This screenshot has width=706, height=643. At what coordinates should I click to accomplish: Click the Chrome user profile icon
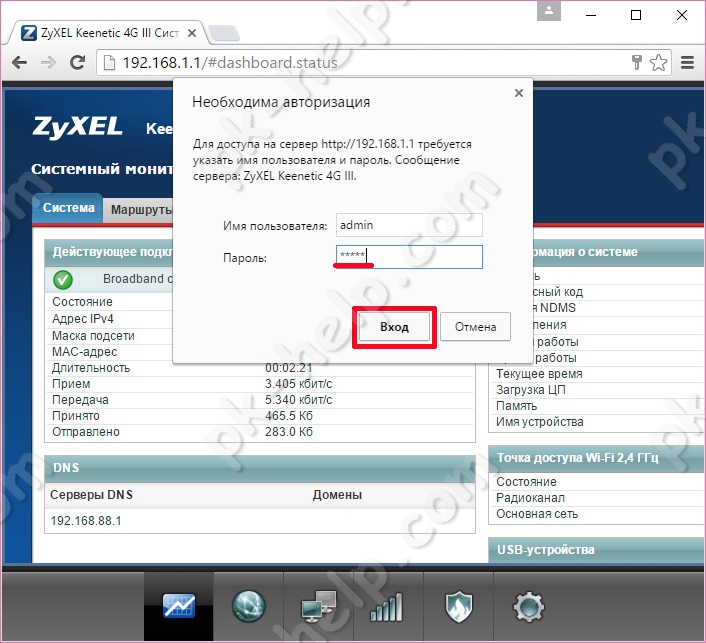coord(549,11)
